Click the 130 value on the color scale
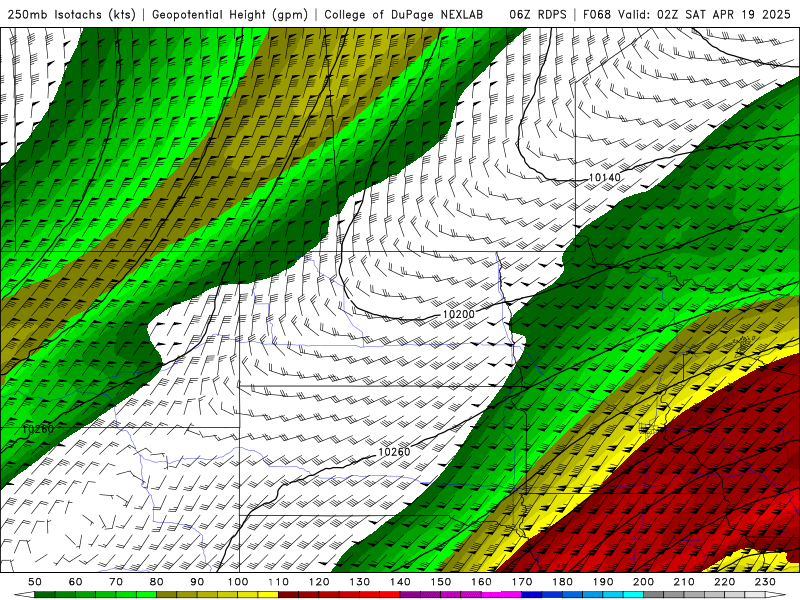This screenshot has height=600, width=800. 360,582
